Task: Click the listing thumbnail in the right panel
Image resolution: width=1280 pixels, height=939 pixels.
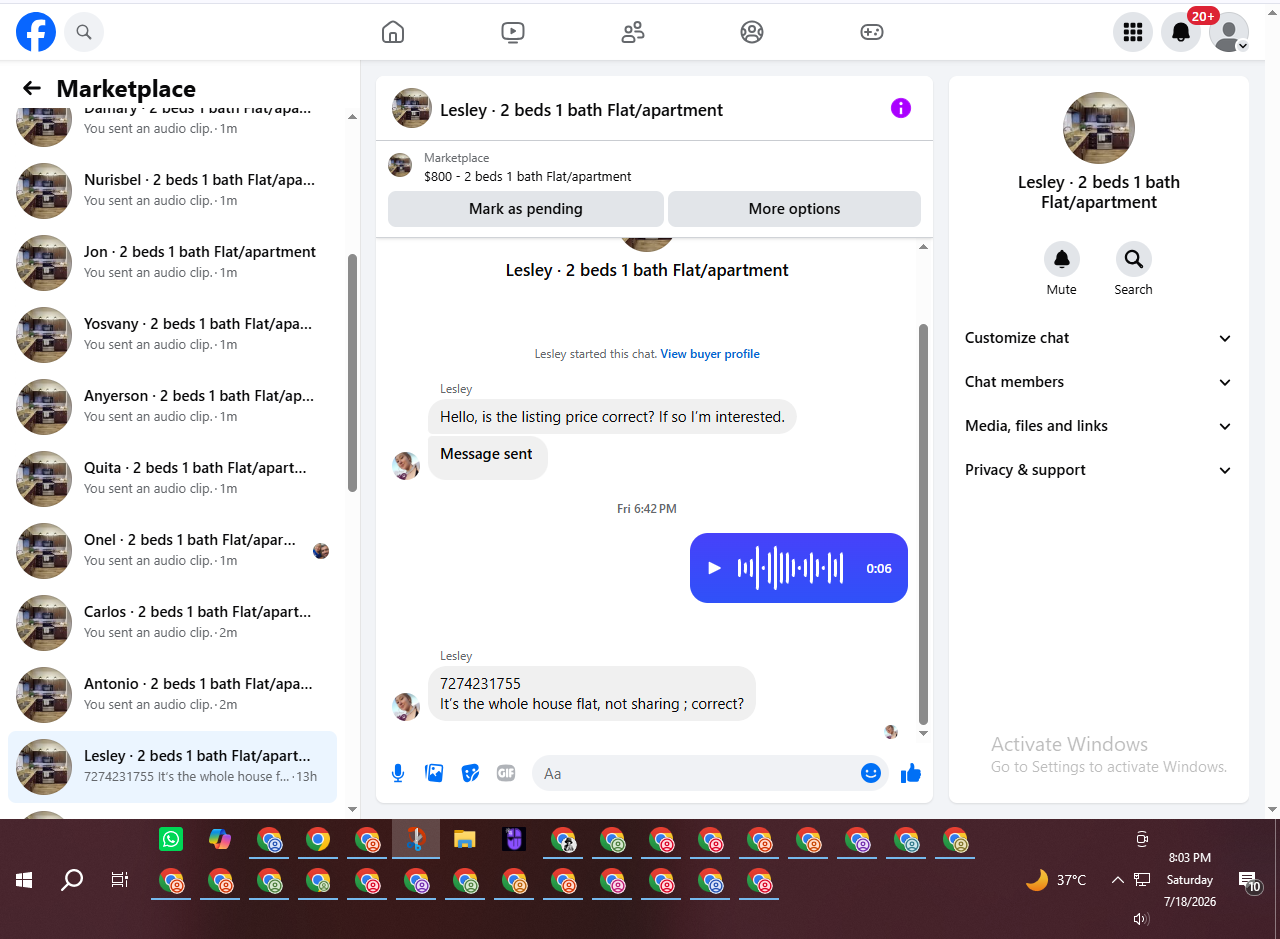Action: (1099, 128)
